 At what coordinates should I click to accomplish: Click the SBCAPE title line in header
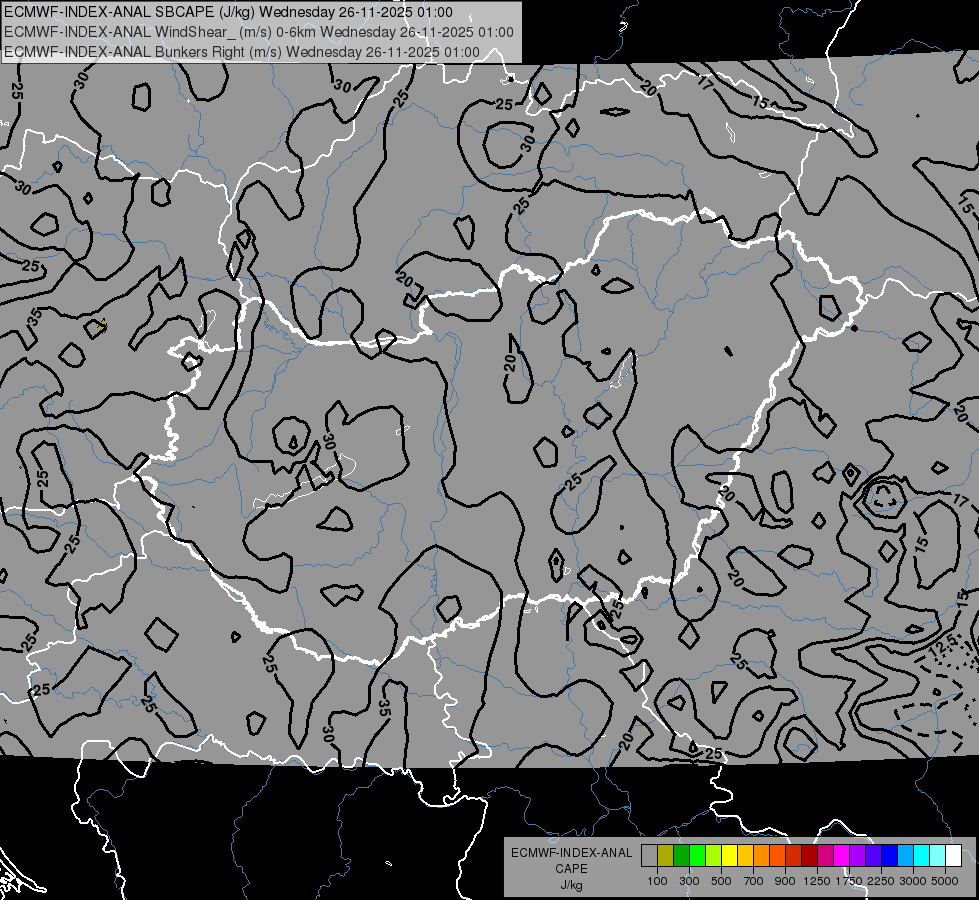228,12
